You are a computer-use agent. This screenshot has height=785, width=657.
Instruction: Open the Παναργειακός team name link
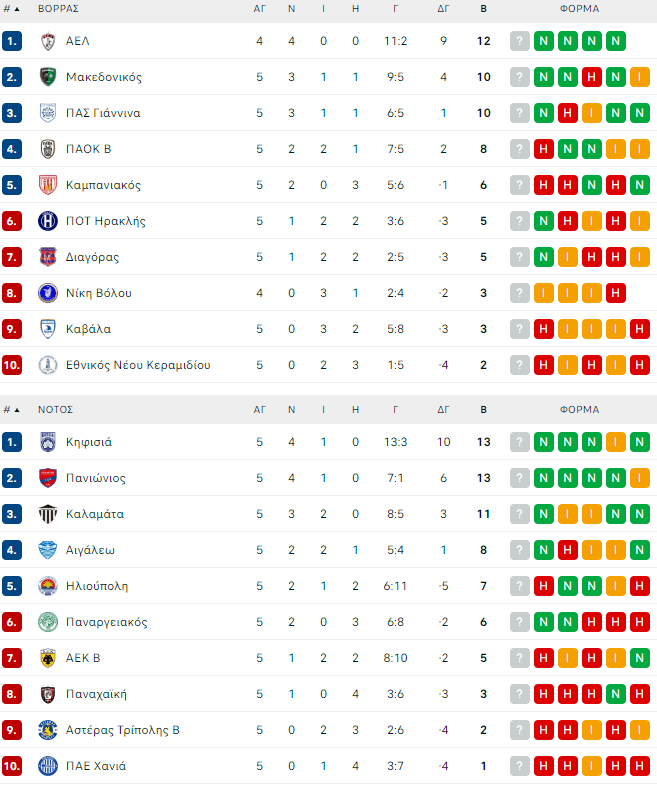click(x=106, y=622)
